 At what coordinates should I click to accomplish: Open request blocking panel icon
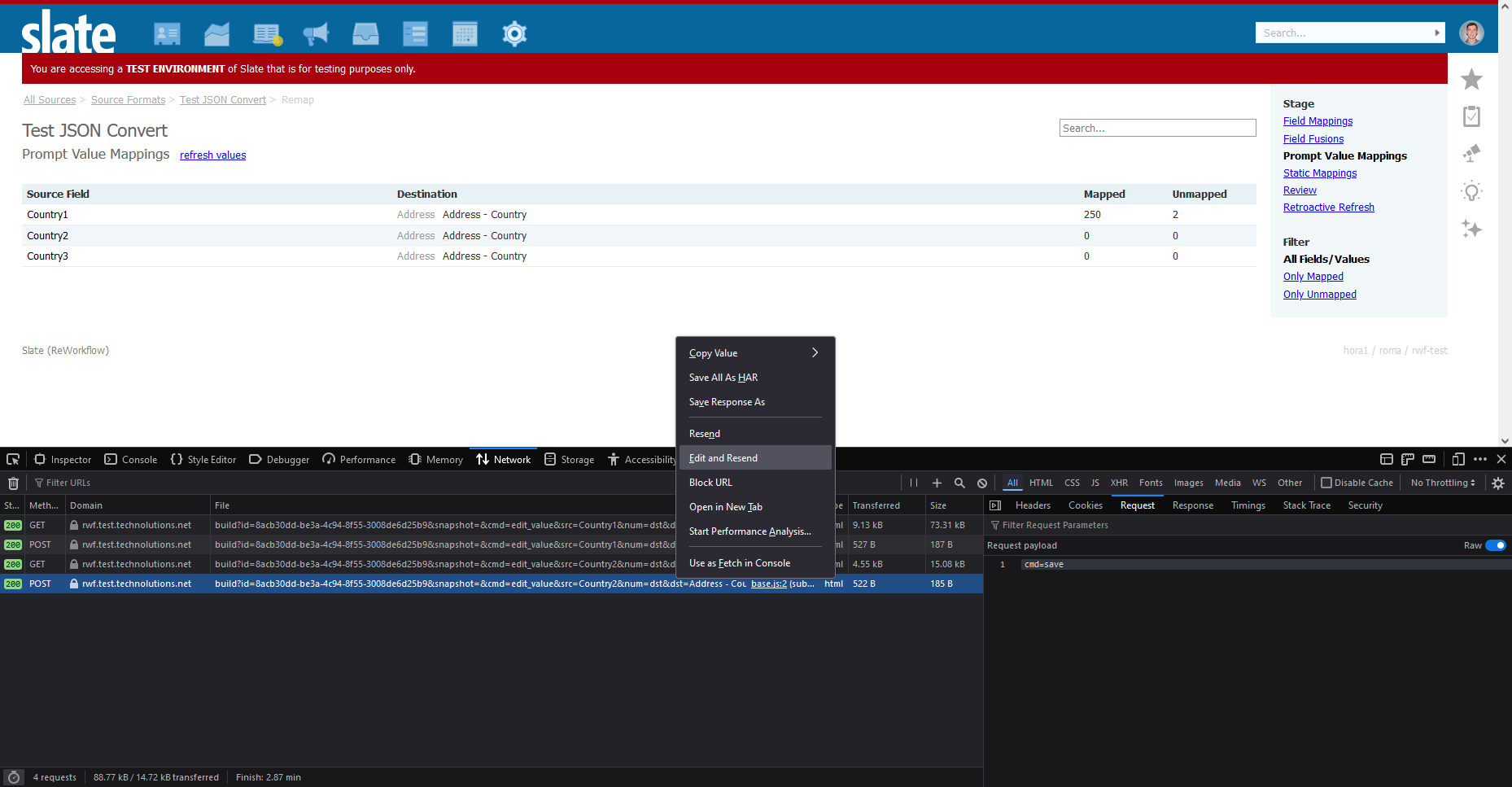[982, 483]
